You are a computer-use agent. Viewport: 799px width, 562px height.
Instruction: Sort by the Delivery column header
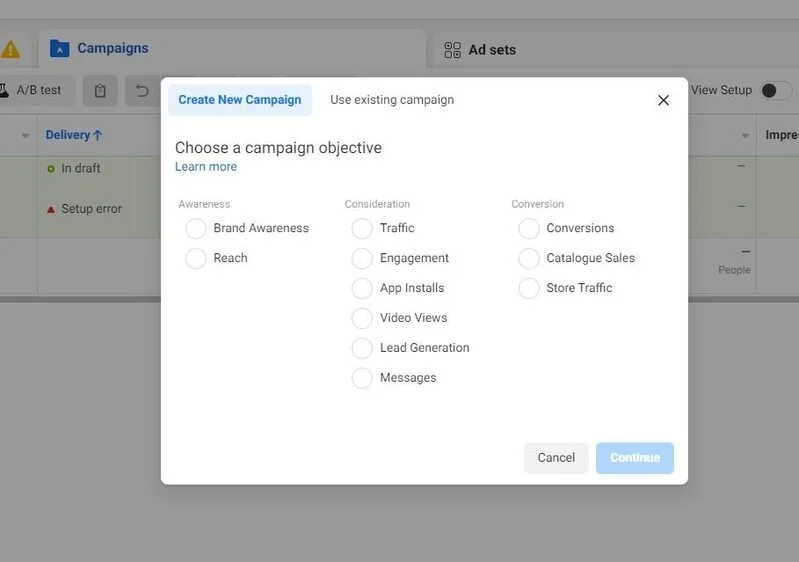(74, 135)
